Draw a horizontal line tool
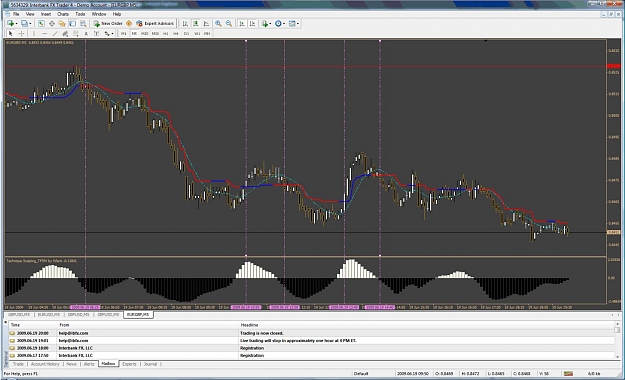 pyautogui.click(x=45, y=33)
